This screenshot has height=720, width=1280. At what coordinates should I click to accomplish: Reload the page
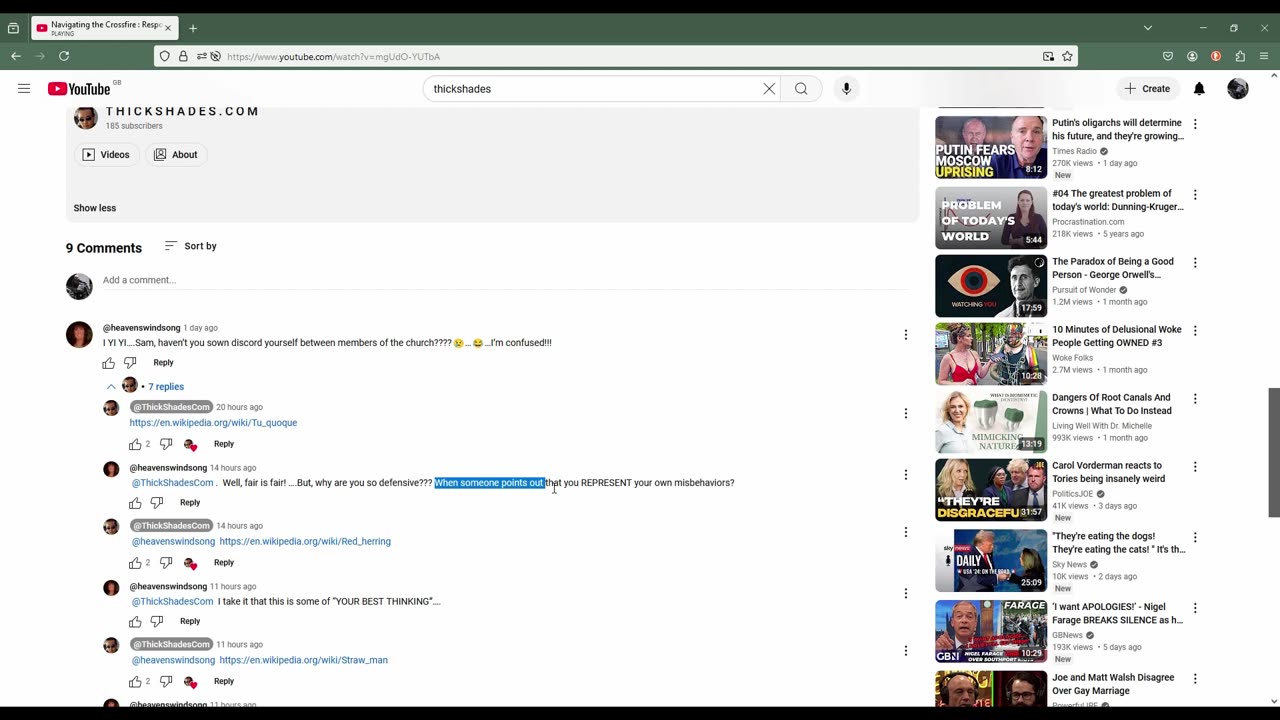point(64,56)
